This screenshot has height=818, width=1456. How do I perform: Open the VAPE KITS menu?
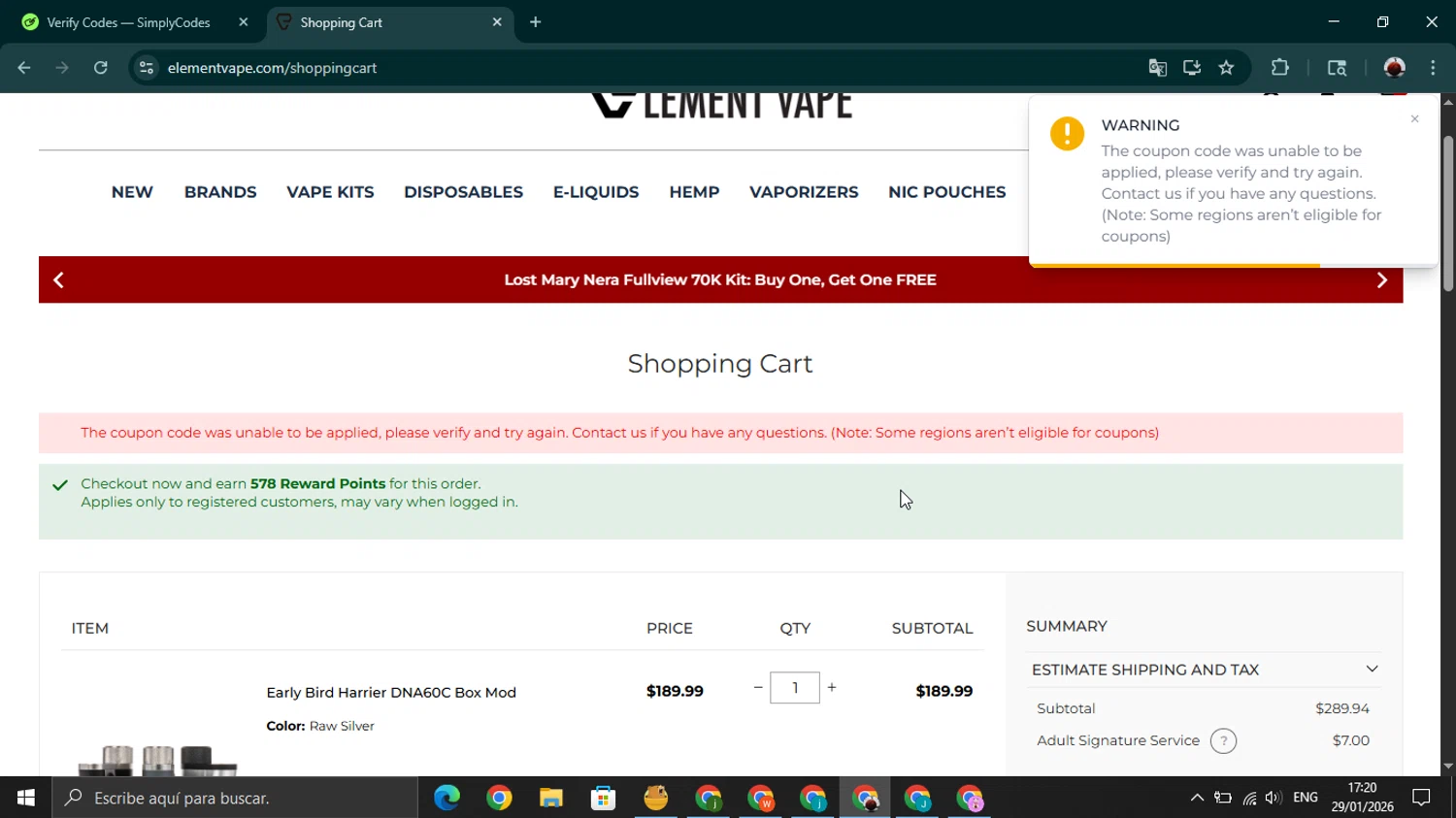[x=330, y=192]
